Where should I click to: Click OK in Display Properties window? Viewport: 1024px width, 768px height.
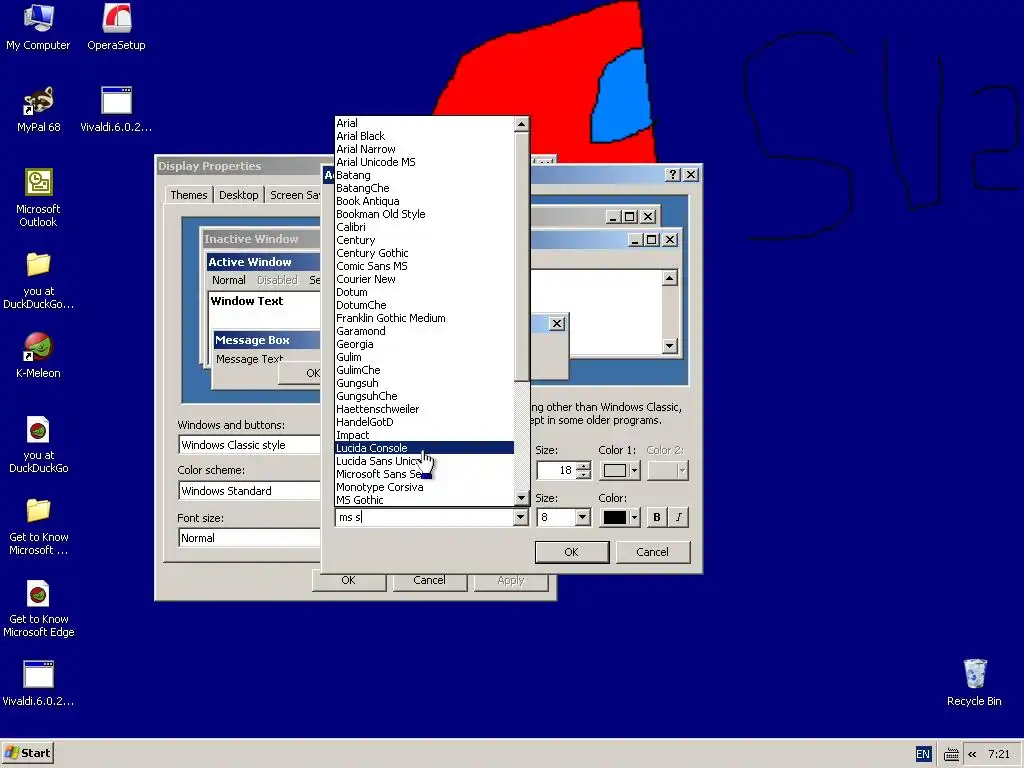click(349, 580)
